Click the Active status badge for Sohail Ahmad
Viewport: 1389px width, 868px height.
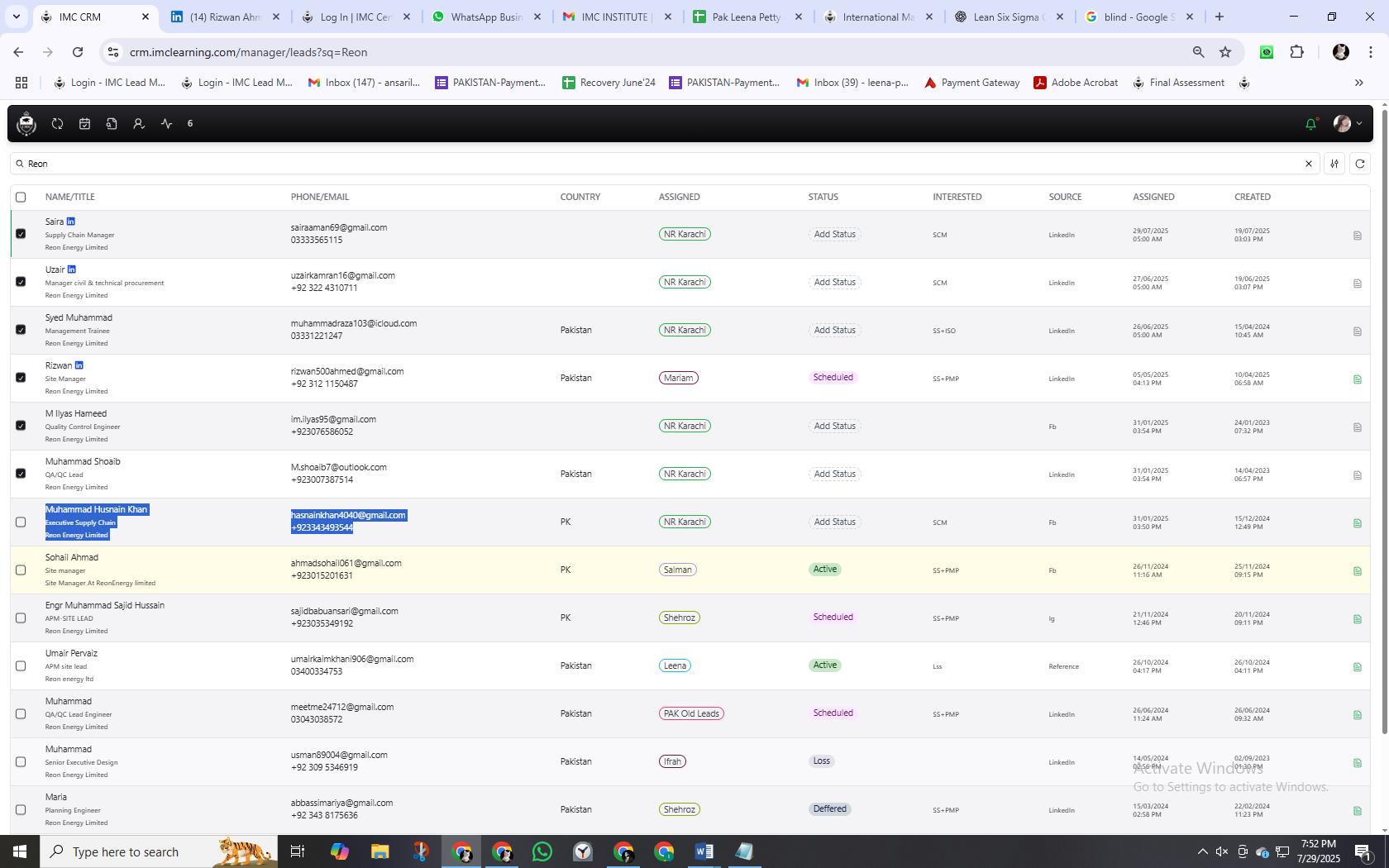point(825,570)
